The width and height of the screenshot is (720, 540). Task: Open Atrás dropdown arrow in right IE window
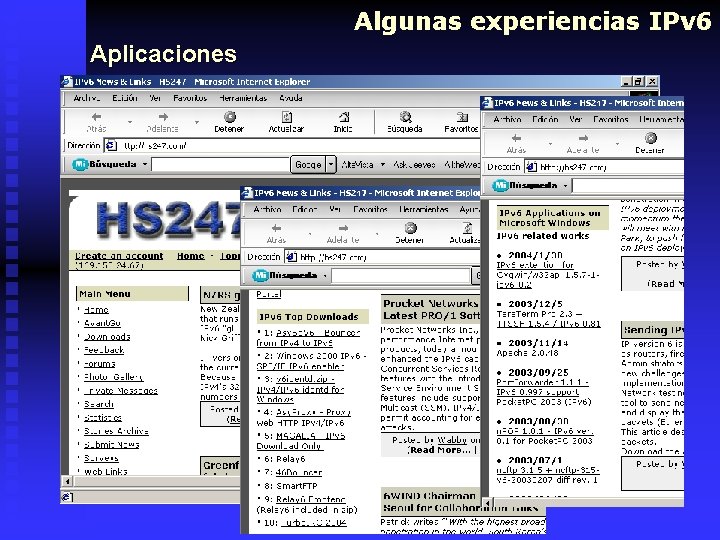(x=550, y=143)
